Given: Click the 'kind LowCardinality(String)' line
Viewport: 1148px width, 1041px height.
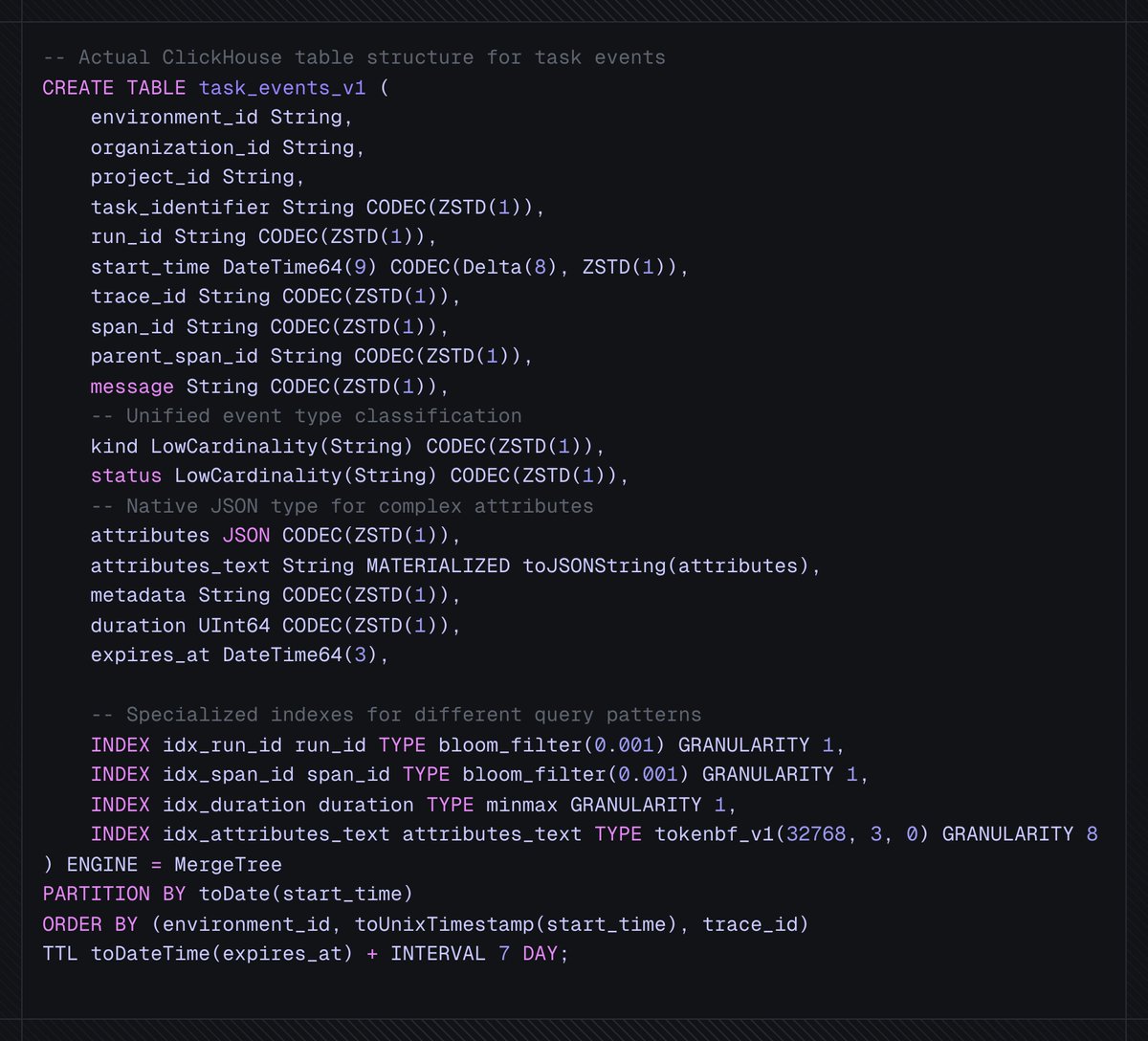Looking at the screenshot, I should click(x=348, y=446).
